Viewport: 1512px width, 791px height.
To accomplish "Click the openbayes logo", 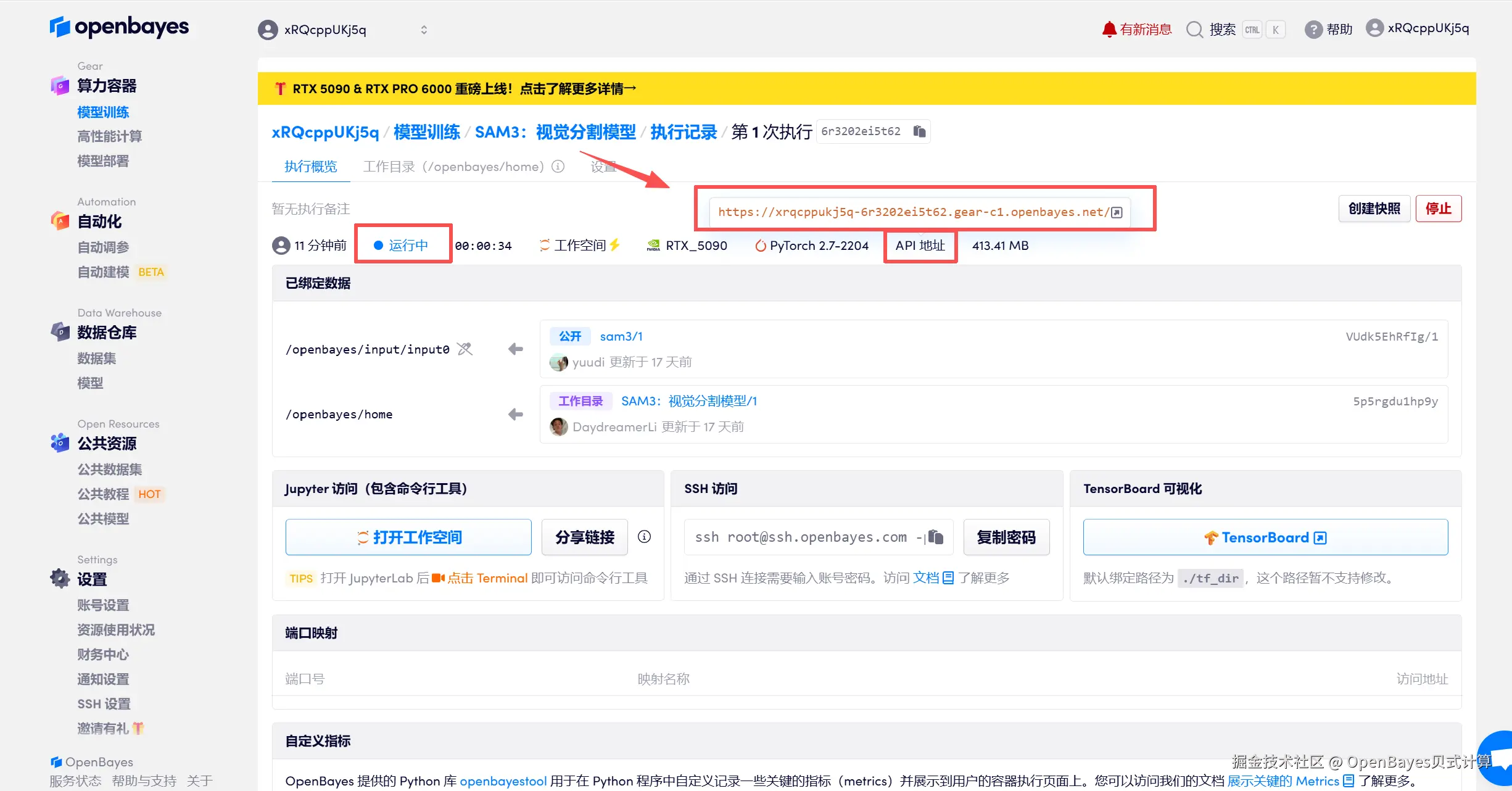I will tap(119, 27).
